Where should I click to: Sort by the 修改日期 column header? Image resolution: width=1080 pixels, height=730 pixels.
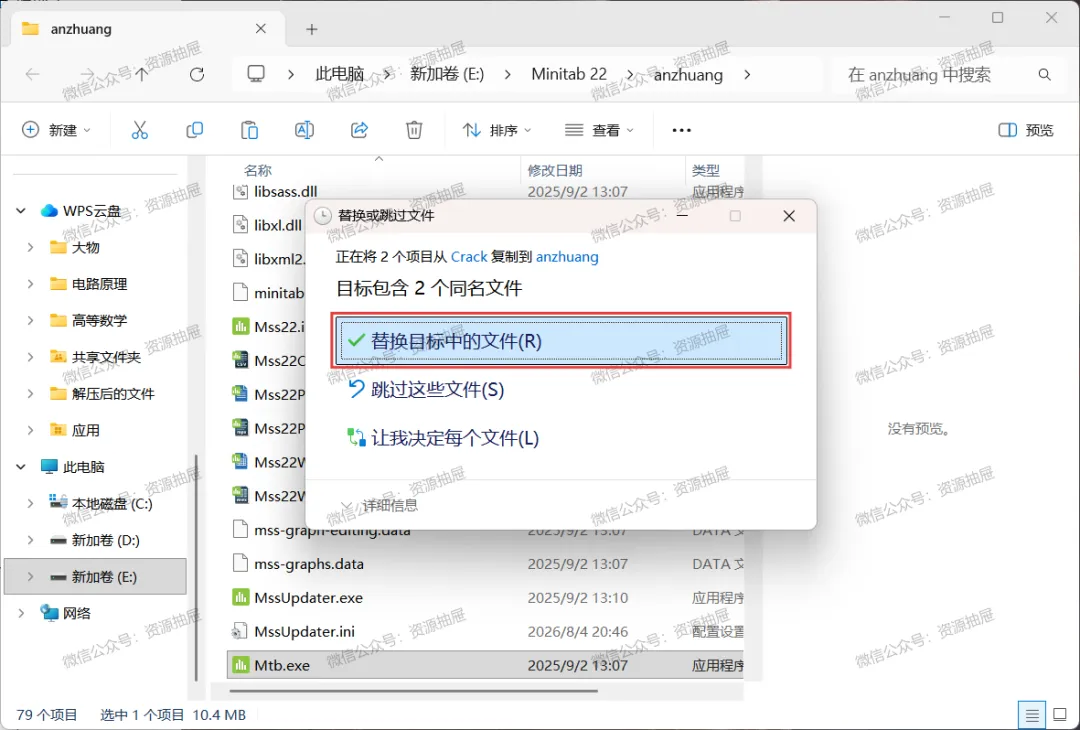pos(555,170)
